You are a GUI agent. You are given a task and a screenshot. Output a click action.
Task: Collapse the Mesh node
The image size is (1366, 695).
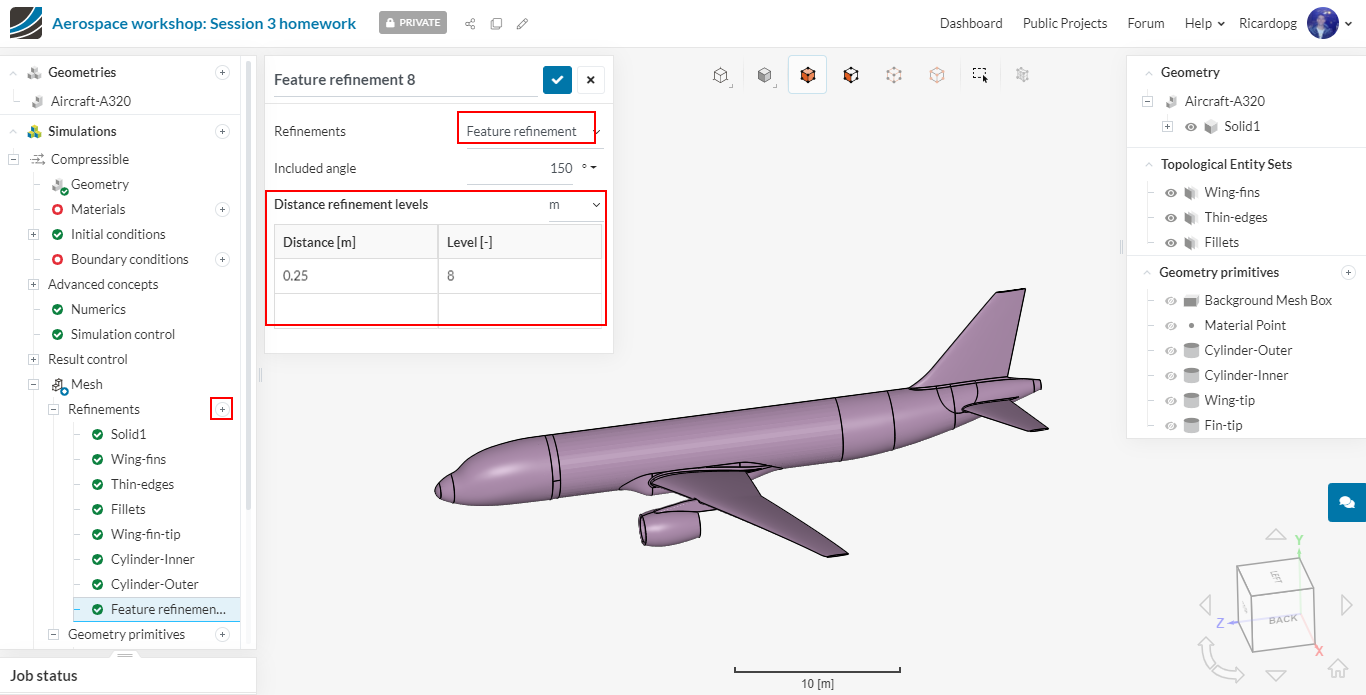33,384
